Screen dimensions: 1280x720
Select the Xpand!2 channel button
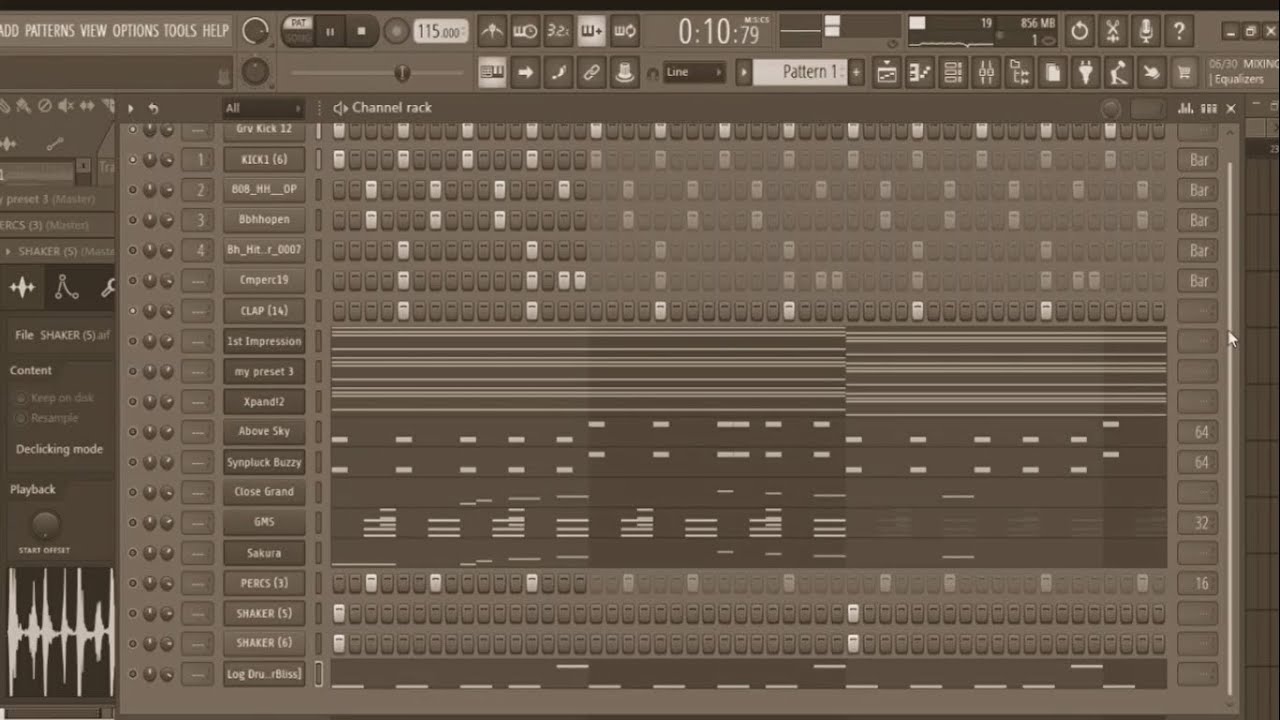coord(264,401)
